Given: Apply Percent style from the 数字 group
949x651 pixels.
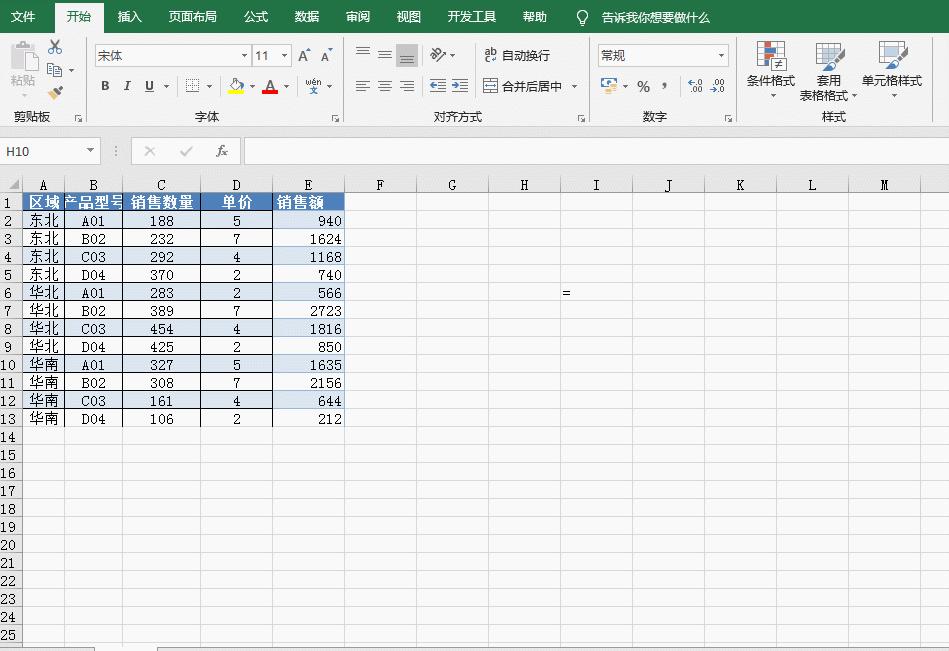Looking at the screenshot, I should pos(643,86).
